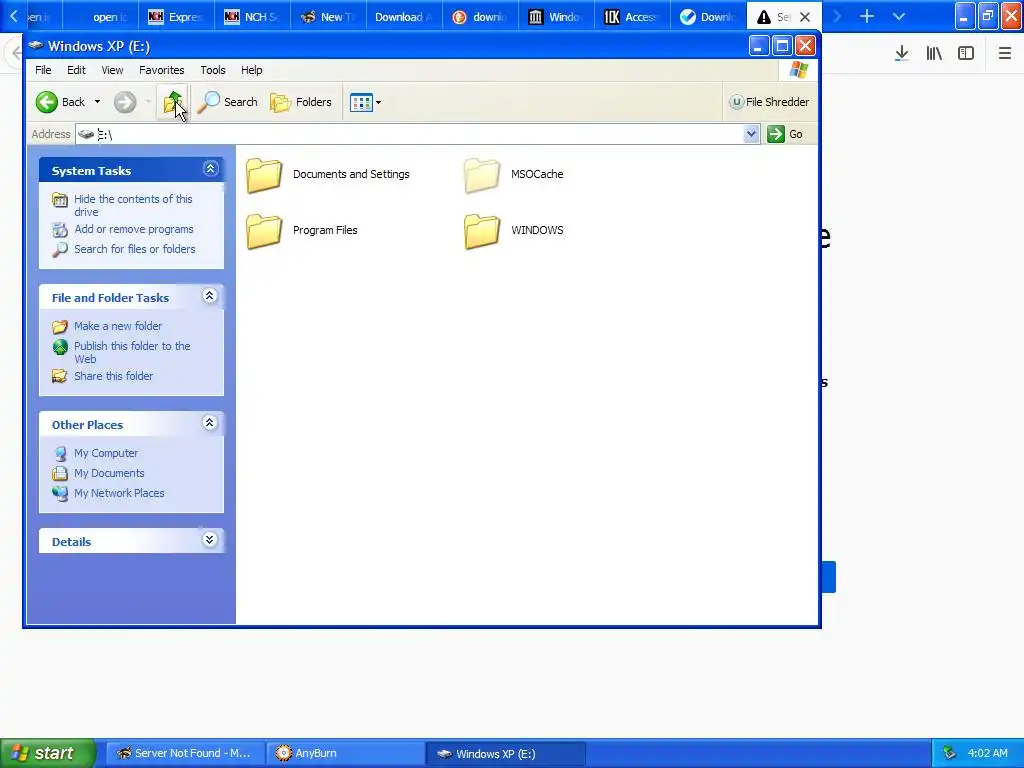Screen dimensions: 1024x768
Task: Go to My Computer in Other Places
Action: [x=106, y=453]
